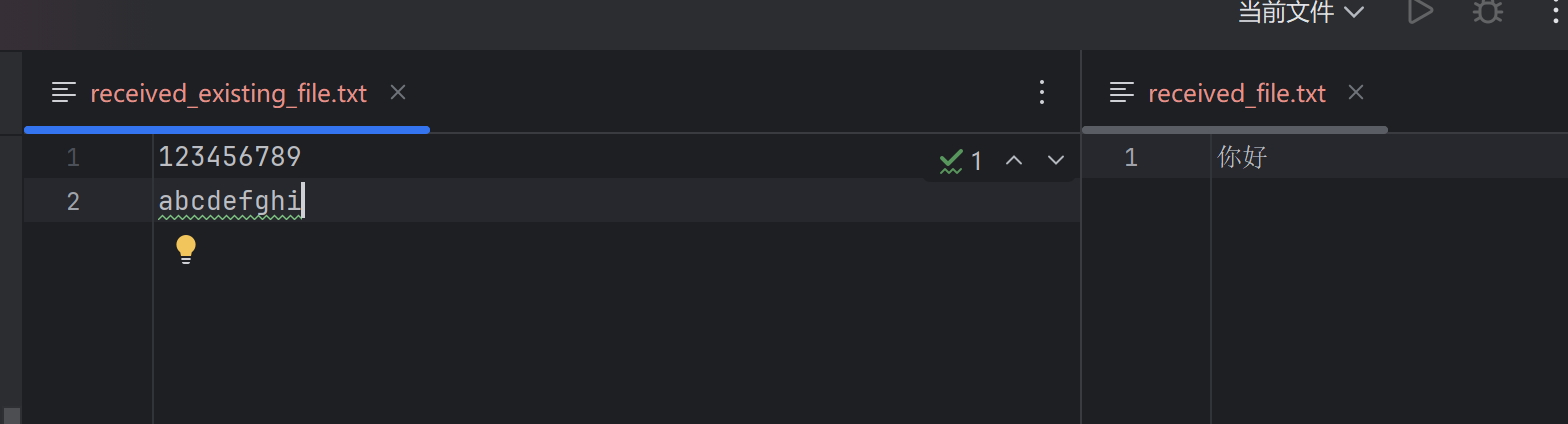This screenshot has height=424, width=1568.
Task: Click line number 2 in left editor gutter
Action: (73, 202)
